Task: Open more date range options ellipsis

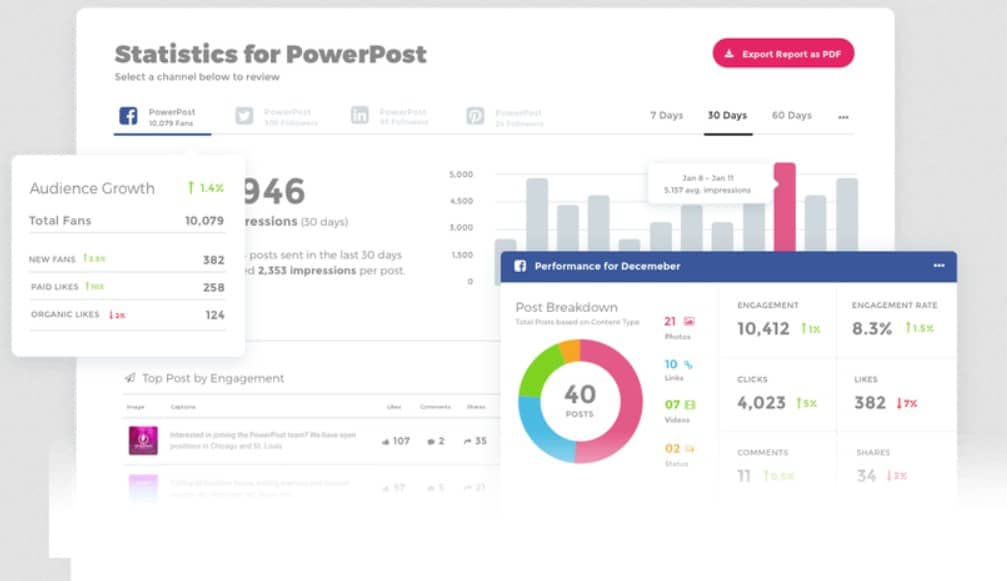Action: pyautogui.click(x=843, y=117)
